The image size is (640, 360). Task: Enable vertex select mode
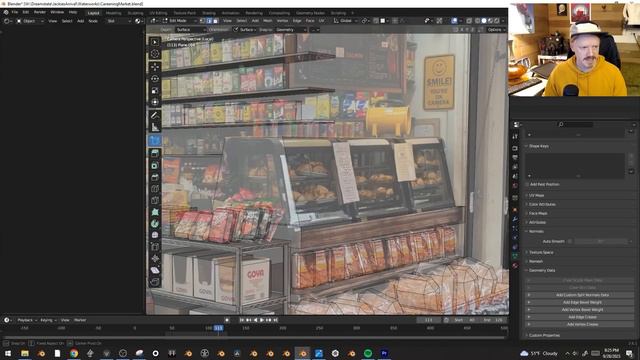coord(202,20)
